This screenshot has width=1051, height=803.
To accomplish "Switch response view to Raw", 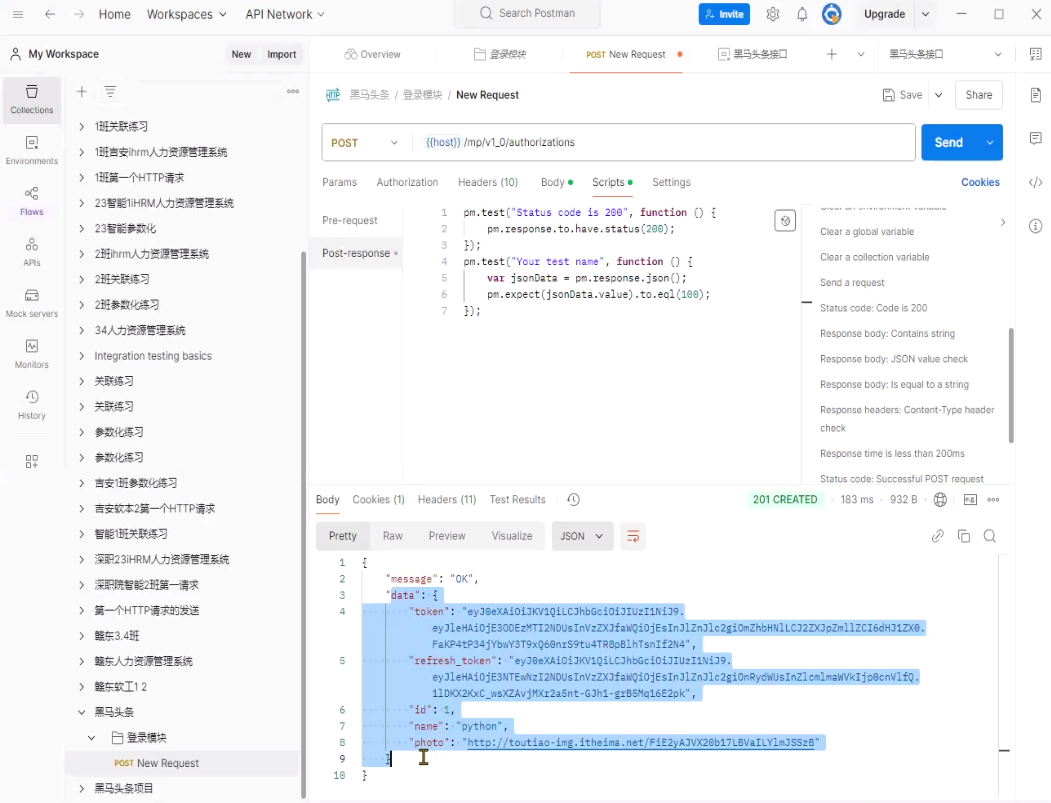I will click(393, 536).
